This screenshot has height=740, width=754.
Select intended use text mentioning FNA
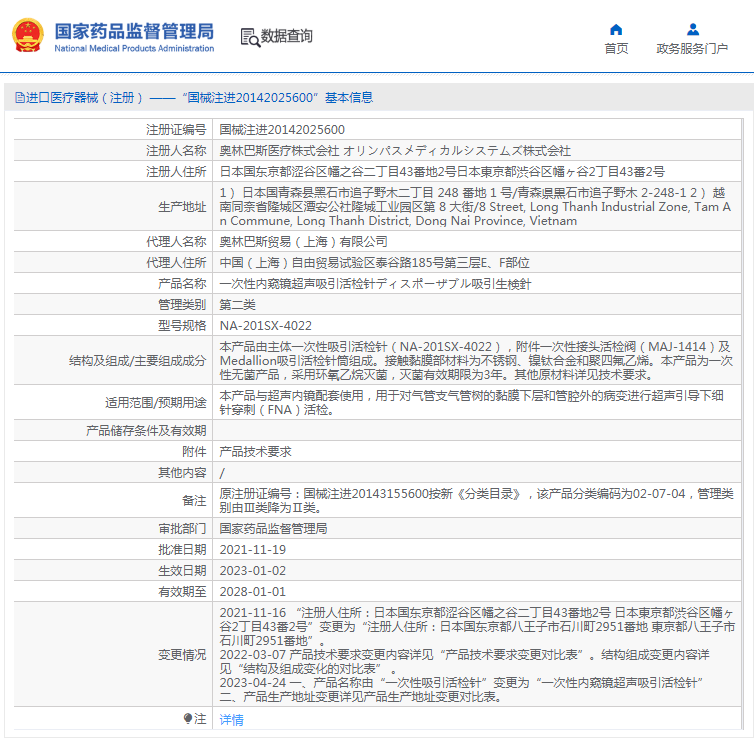[471, 402]
